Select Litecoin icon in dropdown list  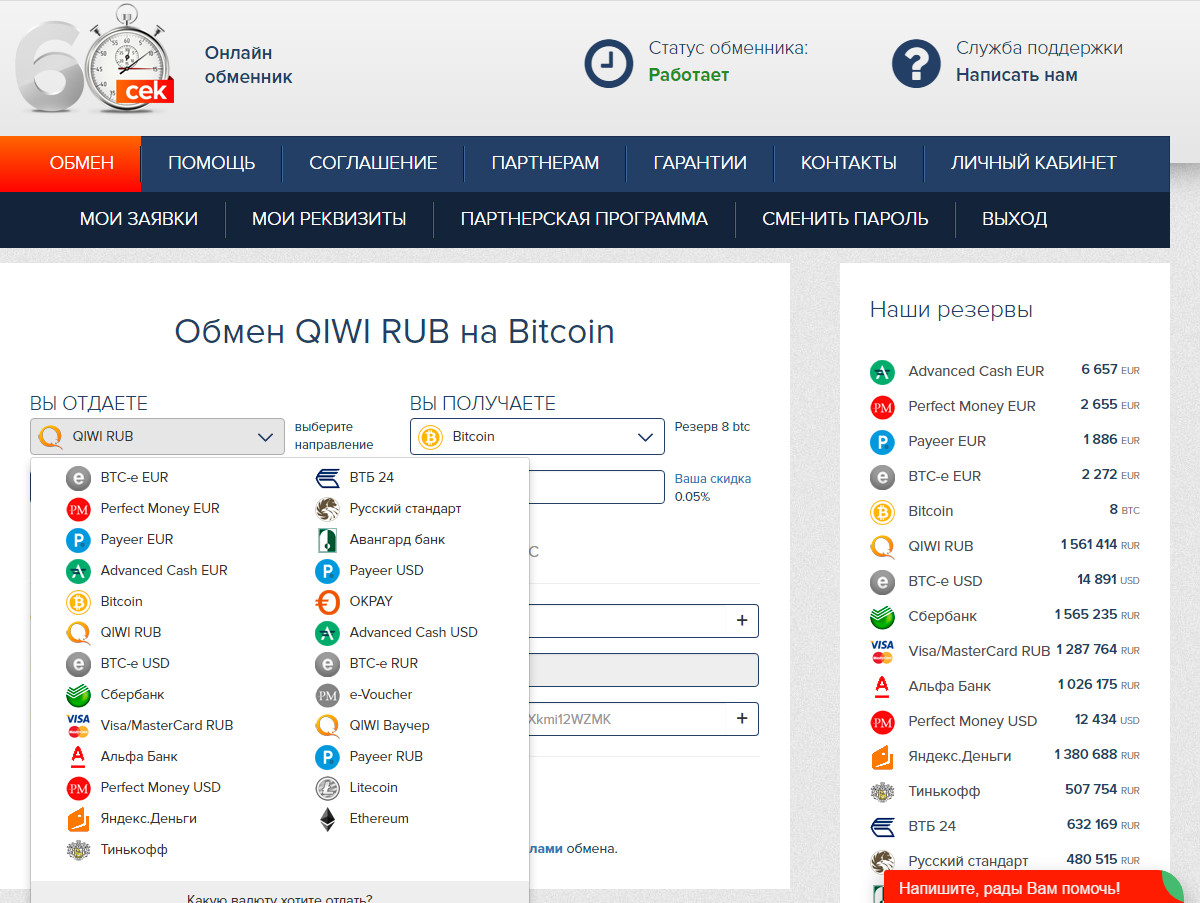click(x=328, y=788)
